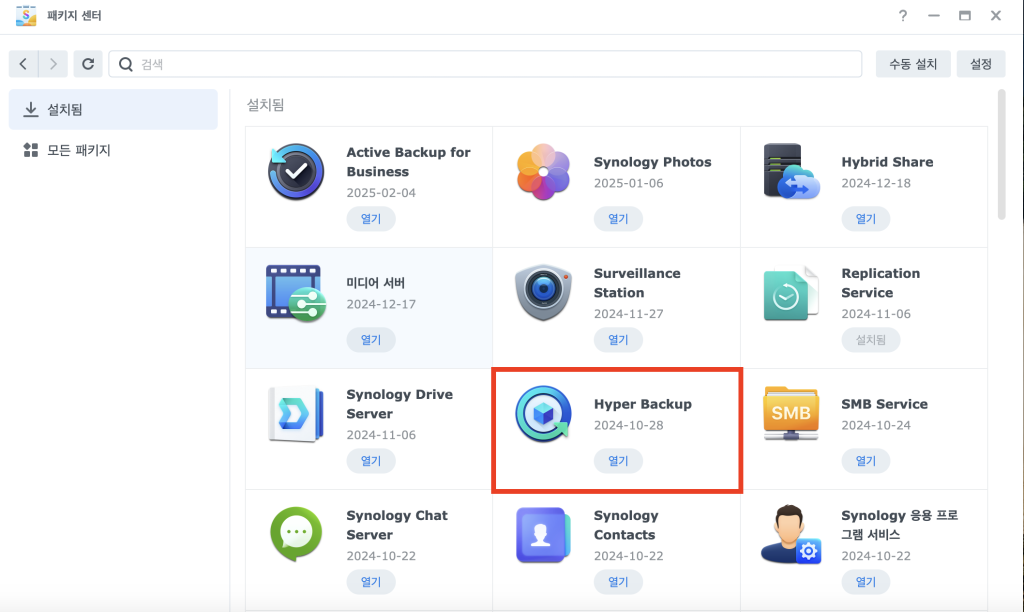Click the Package Center logo icon
This screenshot has width=1024, height=612.
tap(25, 15)
